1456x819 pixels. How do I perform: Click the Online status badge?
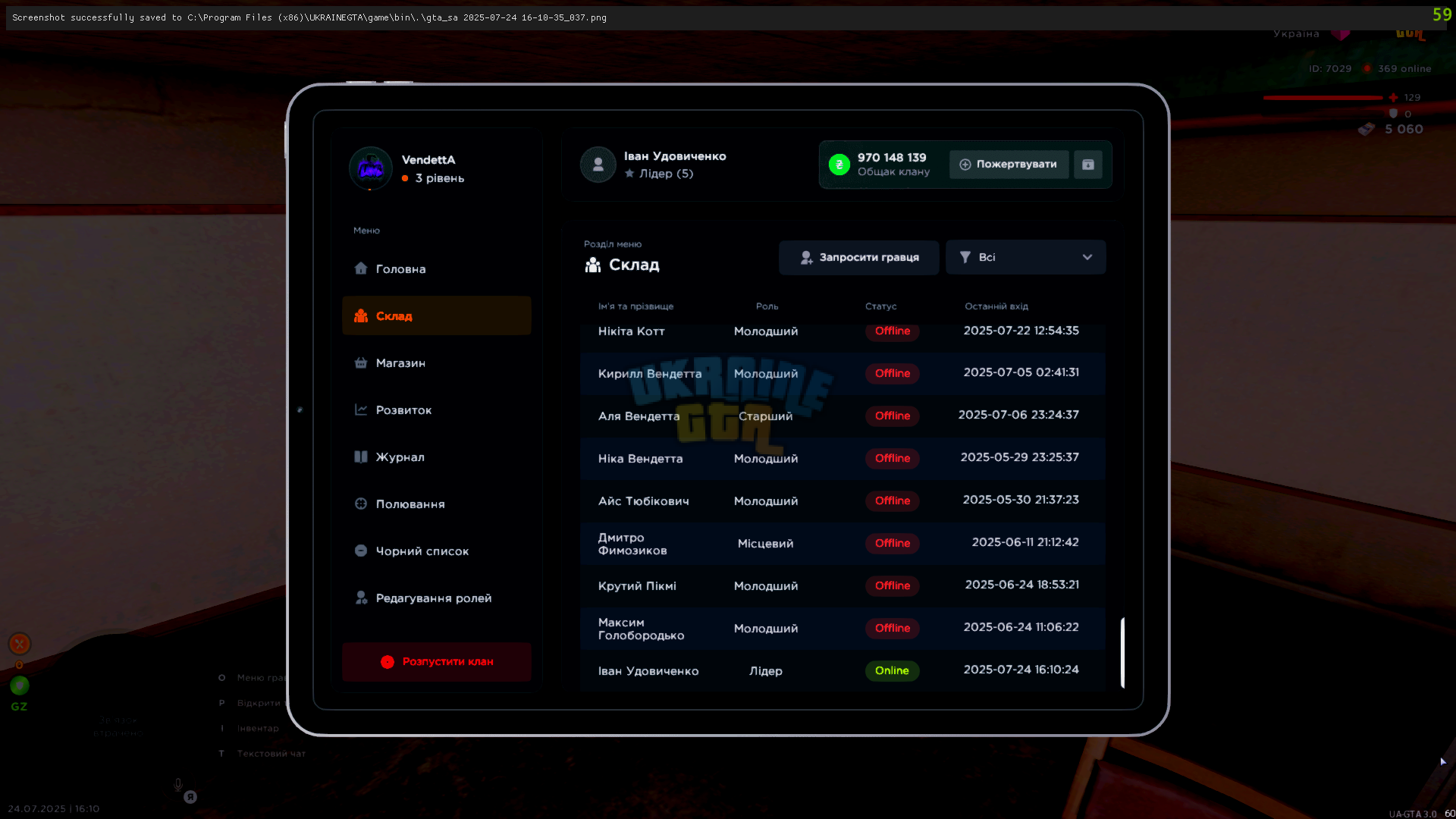click(x=892, y=670)
